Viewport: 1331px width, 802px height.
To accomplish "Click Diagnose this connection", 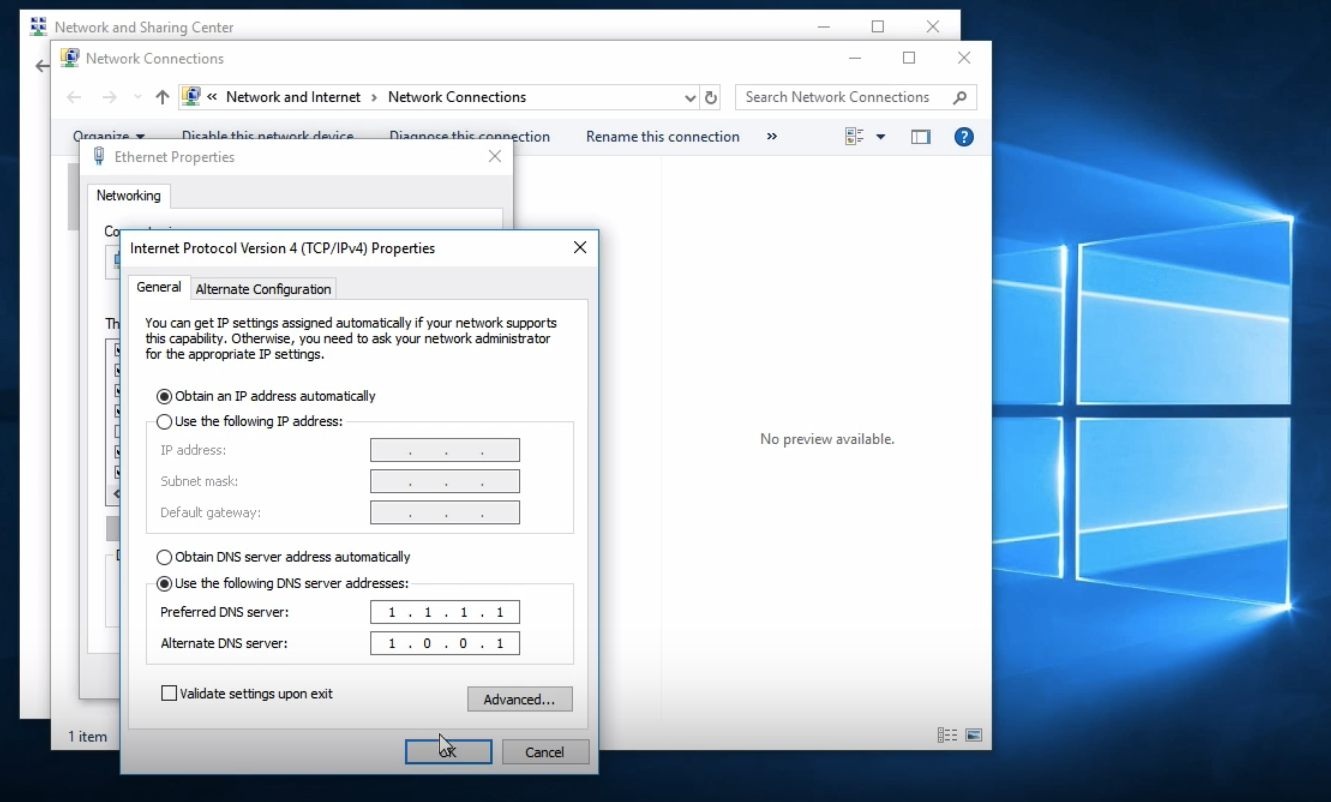I will click(x=470, y=136).
